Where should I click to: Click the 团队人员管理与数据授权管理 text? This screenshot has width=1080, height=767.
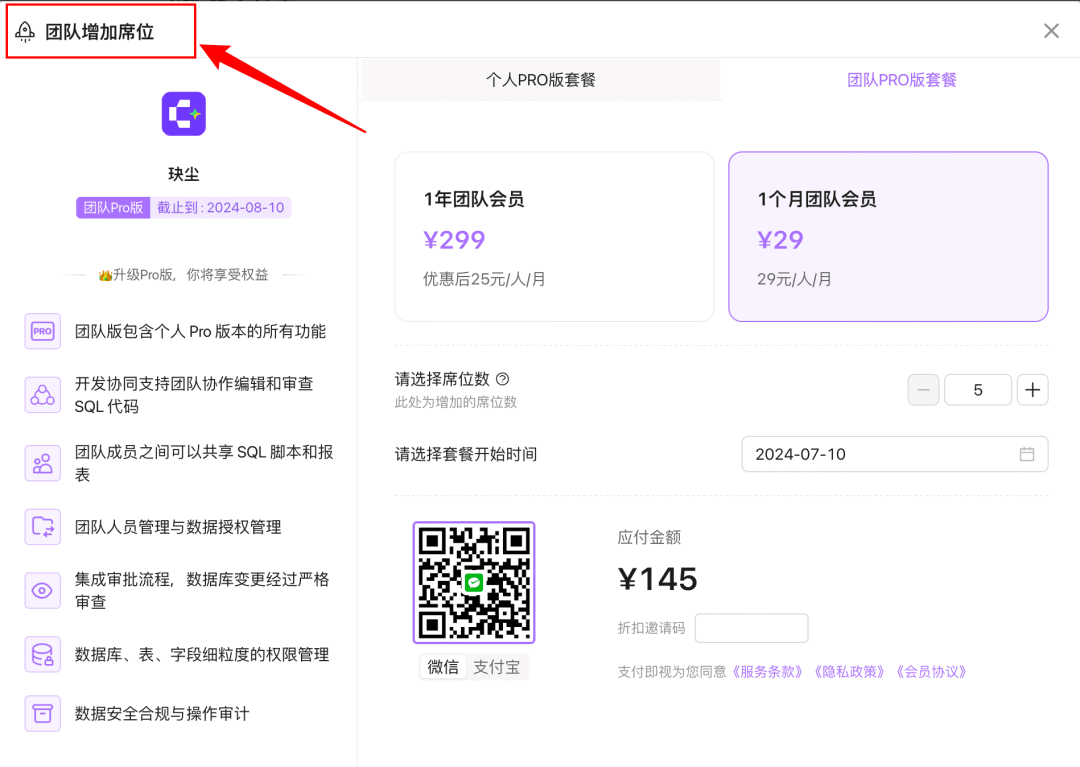click(x=178, y=527)
